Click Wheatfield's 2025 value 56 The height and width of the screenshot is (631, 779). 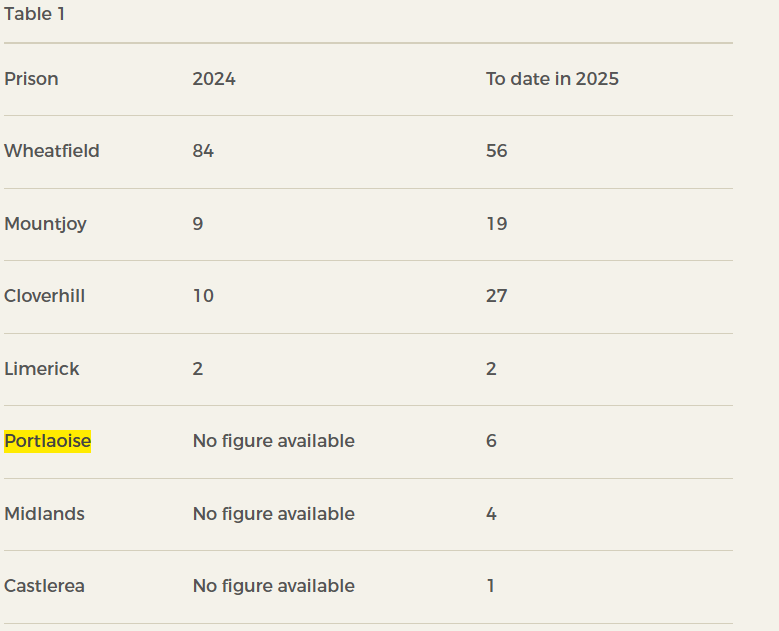[x=497, y=151]
